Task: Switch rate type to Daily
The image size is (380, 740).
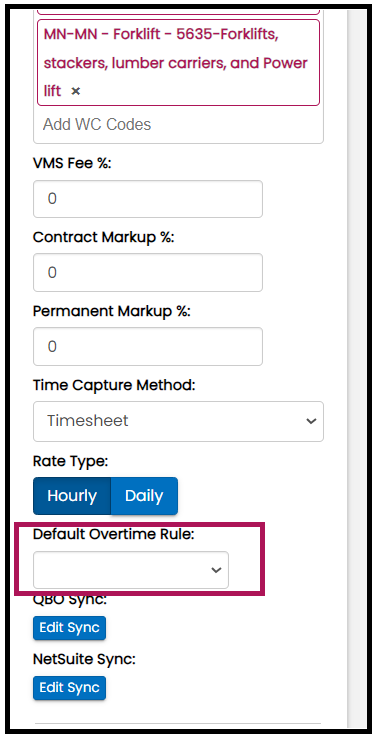Action: (x=144, y=496)
